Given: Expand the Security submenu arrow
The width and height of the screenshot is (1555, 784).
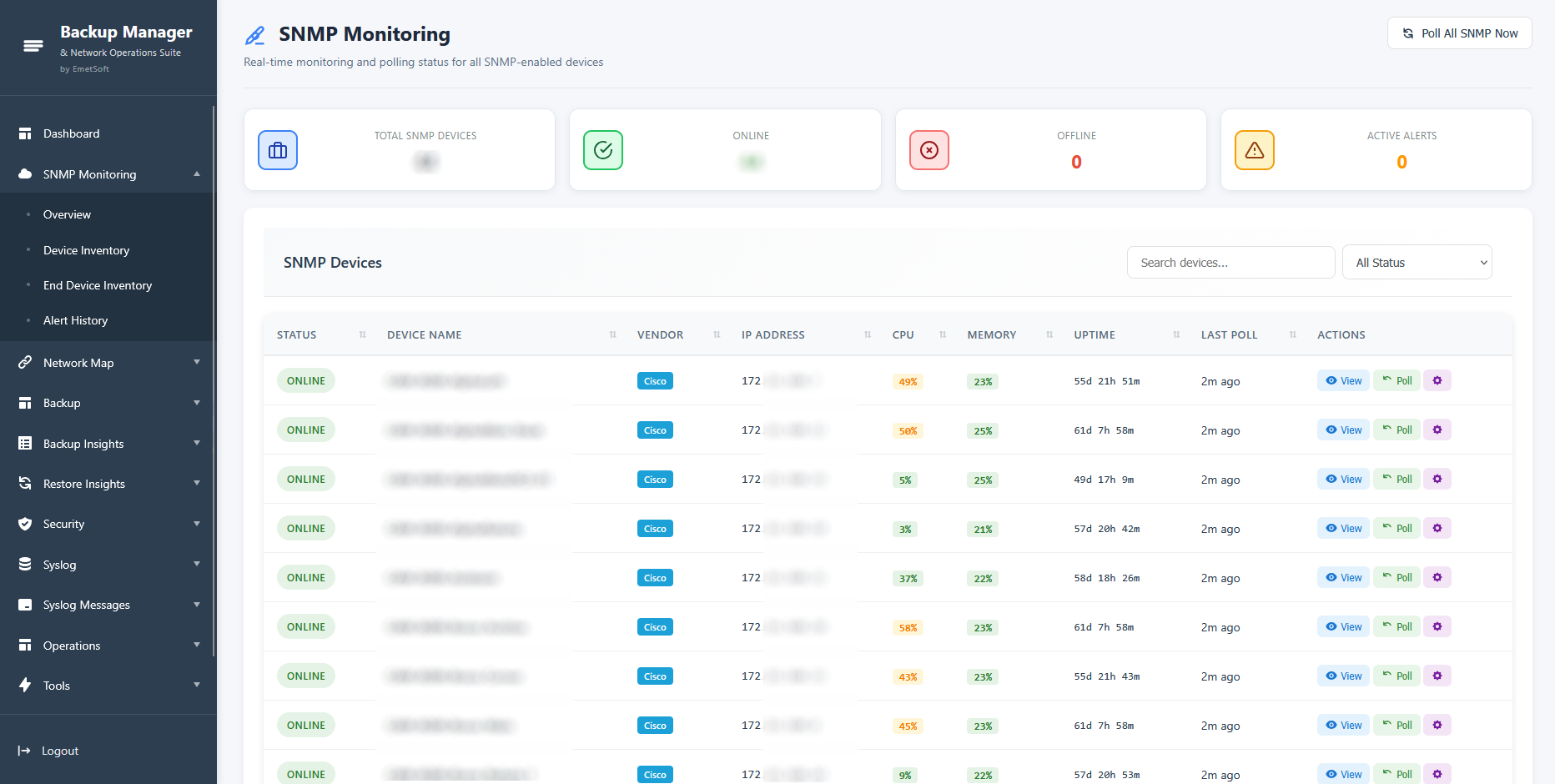Looking at the screenshot, I should click(x=197, y=524).
